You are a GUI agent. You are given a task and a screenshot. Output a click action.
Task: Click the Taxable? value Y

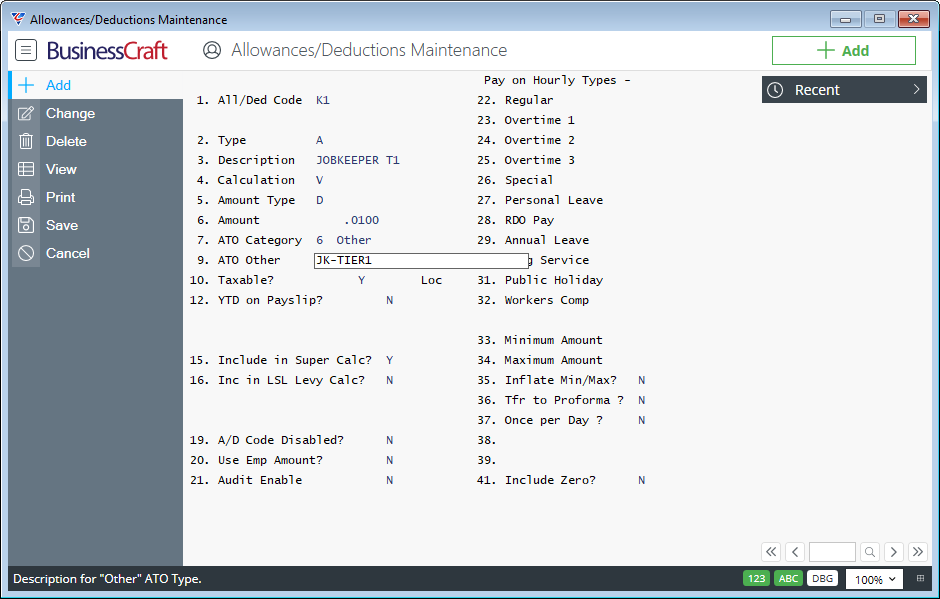pos(361,280)
